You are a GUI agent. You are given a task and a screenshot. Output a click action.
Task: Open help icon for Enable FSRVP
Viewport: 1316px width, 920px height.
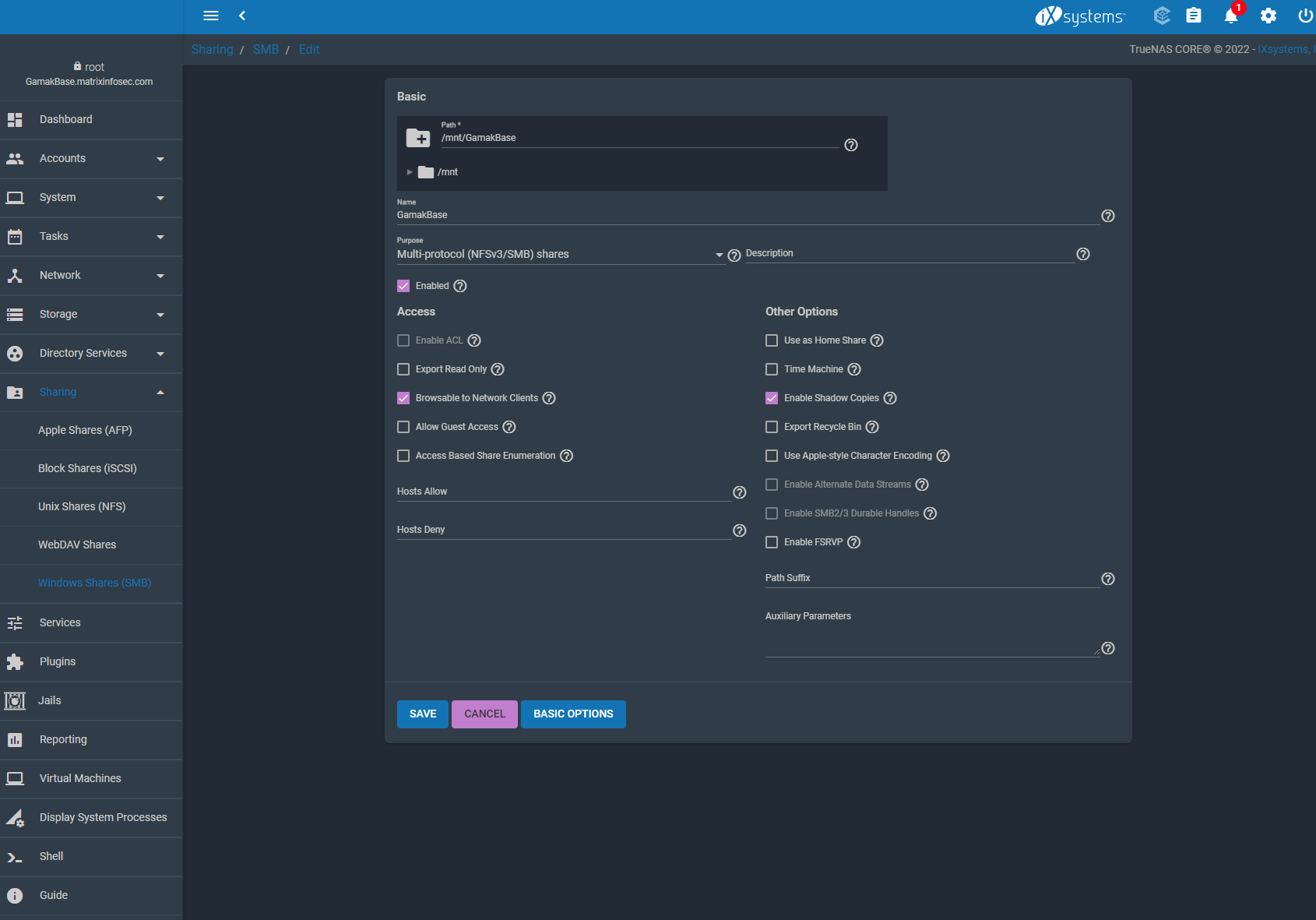tap(853, 542)
